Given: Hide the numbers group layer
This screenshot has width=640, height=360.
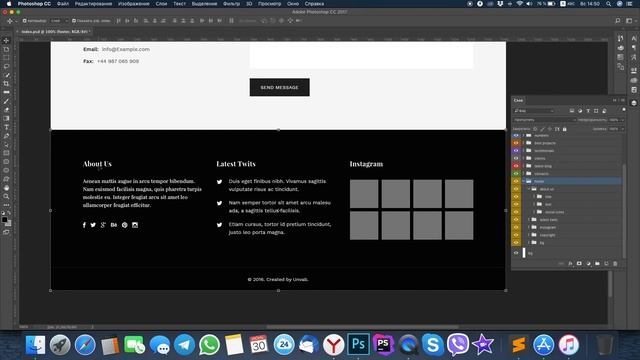Looking at the screenshot, I should pyautogui.click(x=516, y=135).
